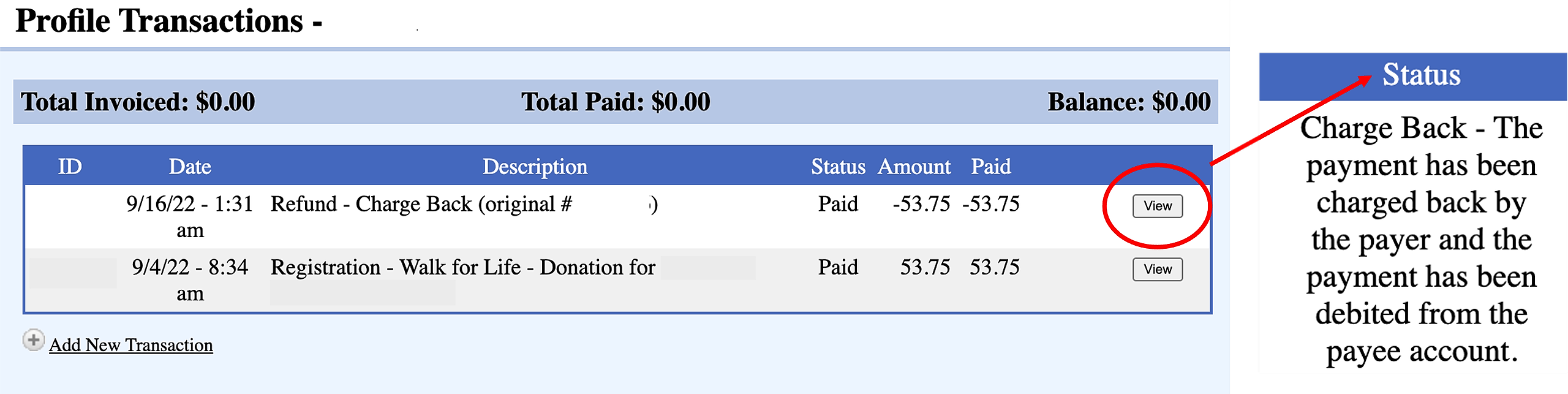Image resolution: width=1568 pixels, height=394 pixels.
Task: View the Refund Charge Back transaction
Action: coord(1157,206)
